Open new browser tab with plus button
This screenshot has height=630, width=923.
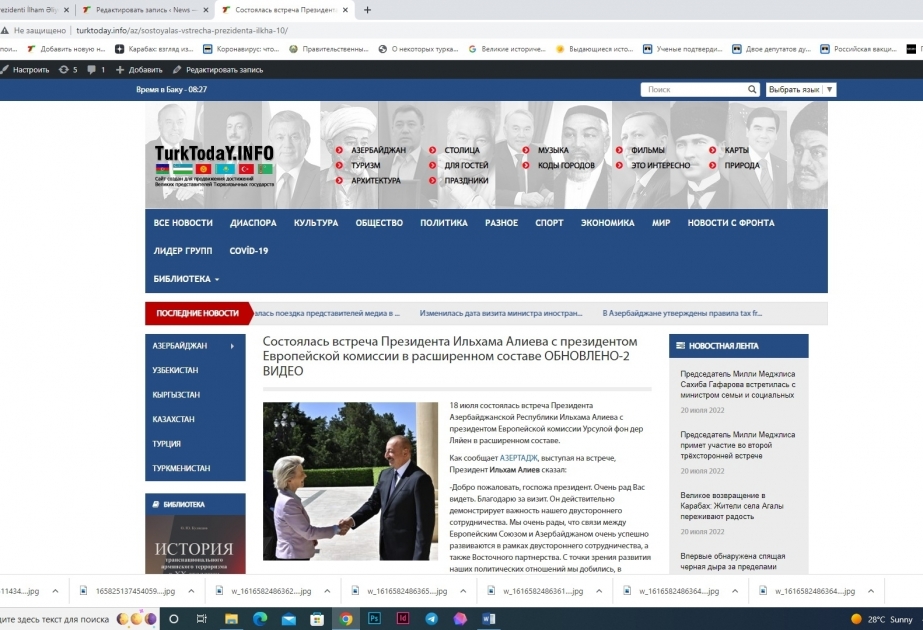click(367, 10)
